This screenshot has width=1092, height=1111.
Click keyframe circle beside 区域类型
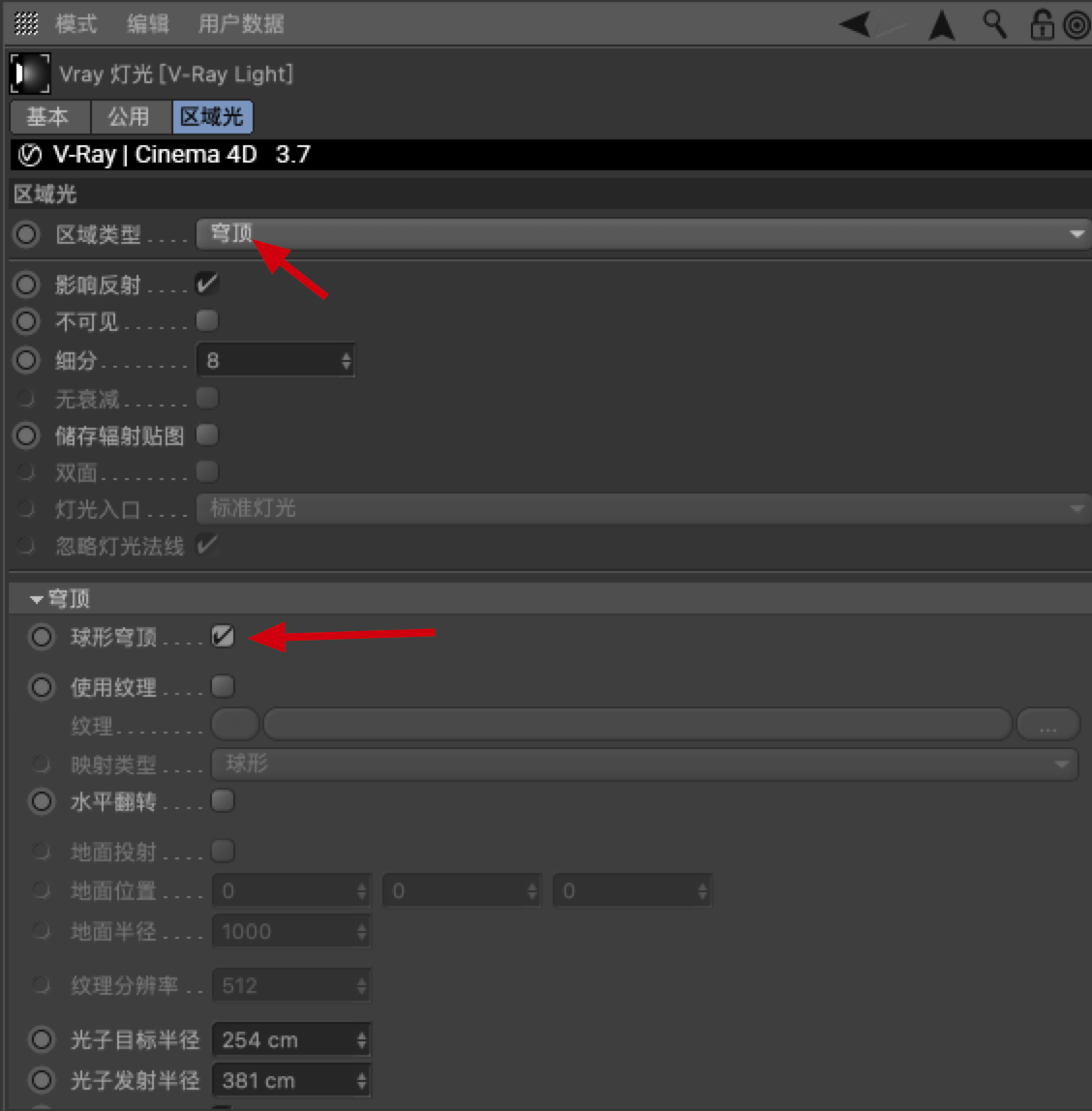(x=26, y=234)
